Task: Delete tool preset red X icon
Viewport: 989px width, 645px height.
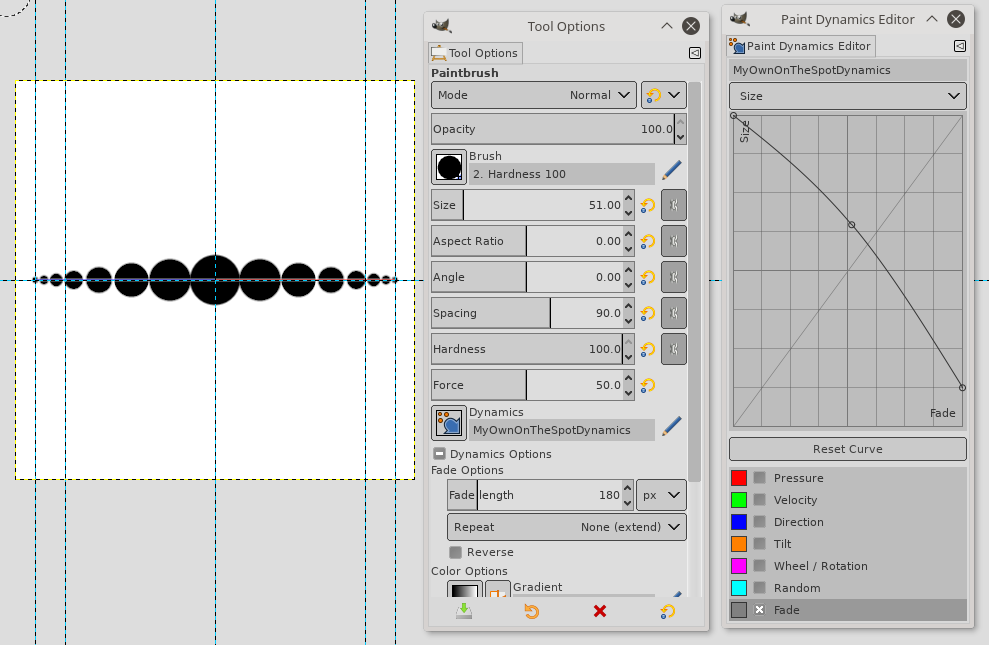Action: tap(600, 611)
